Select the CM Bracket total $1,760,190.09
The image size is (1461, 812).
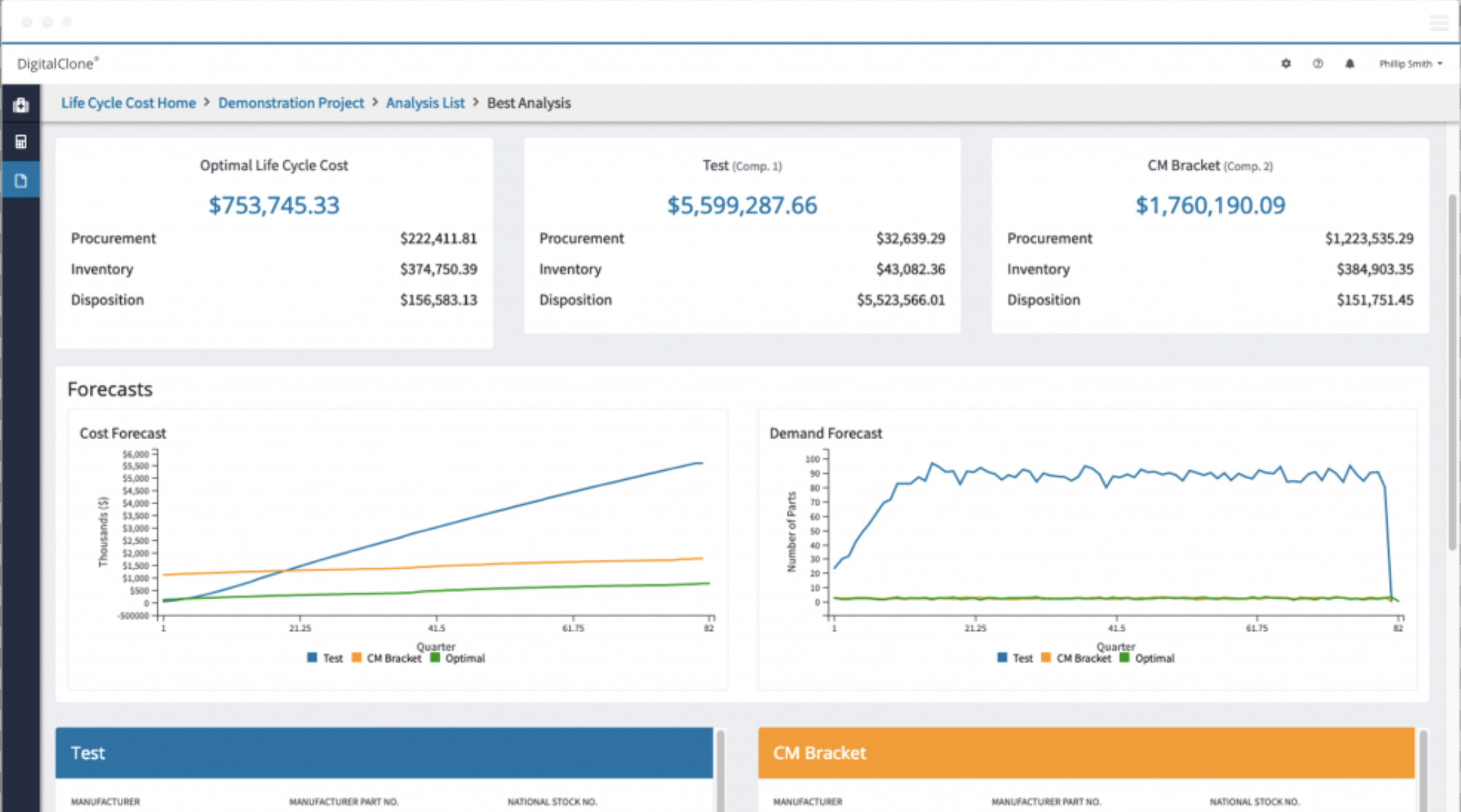[1210, 205]
